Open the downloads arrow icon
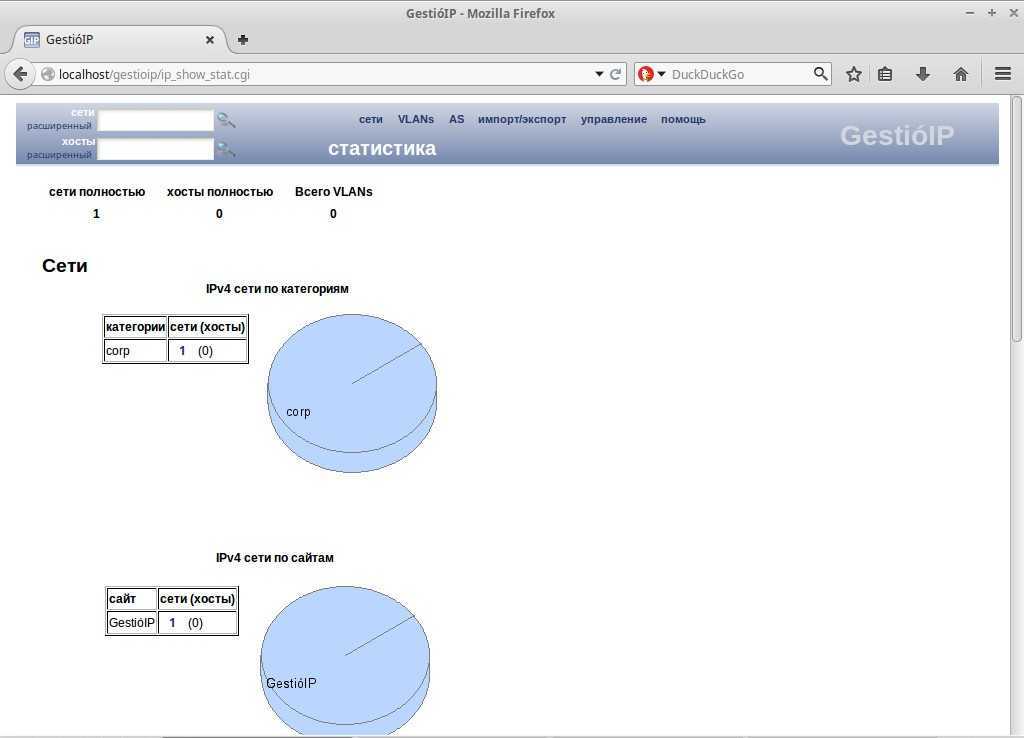 pos(923,74)
